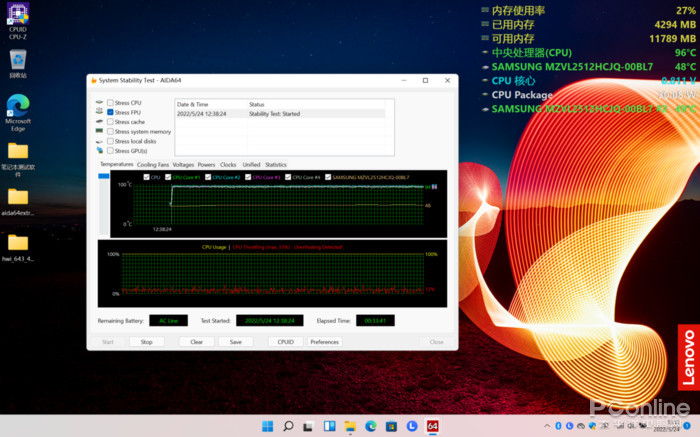Enable the Stress CPU checkbox
The width and height of the screenshot is (700, 437).
(x=110, y=103)
